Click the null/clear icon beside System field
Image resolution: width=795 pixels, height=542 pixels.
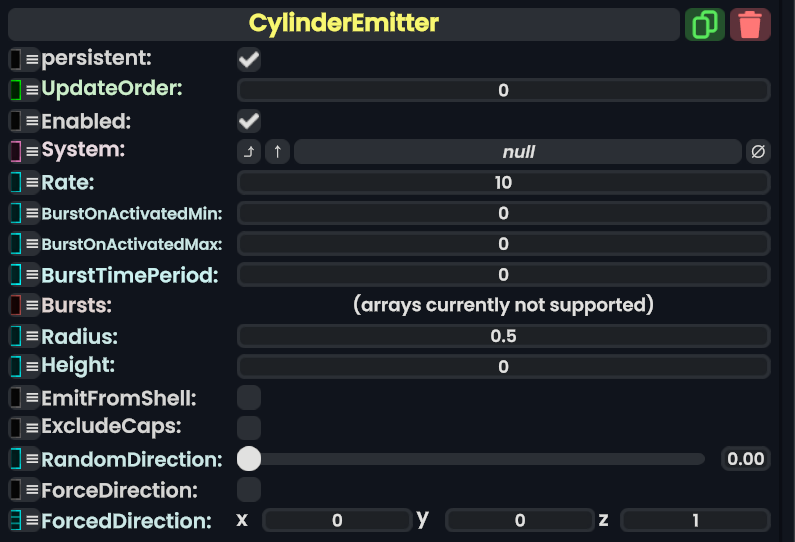pos(758,152)
